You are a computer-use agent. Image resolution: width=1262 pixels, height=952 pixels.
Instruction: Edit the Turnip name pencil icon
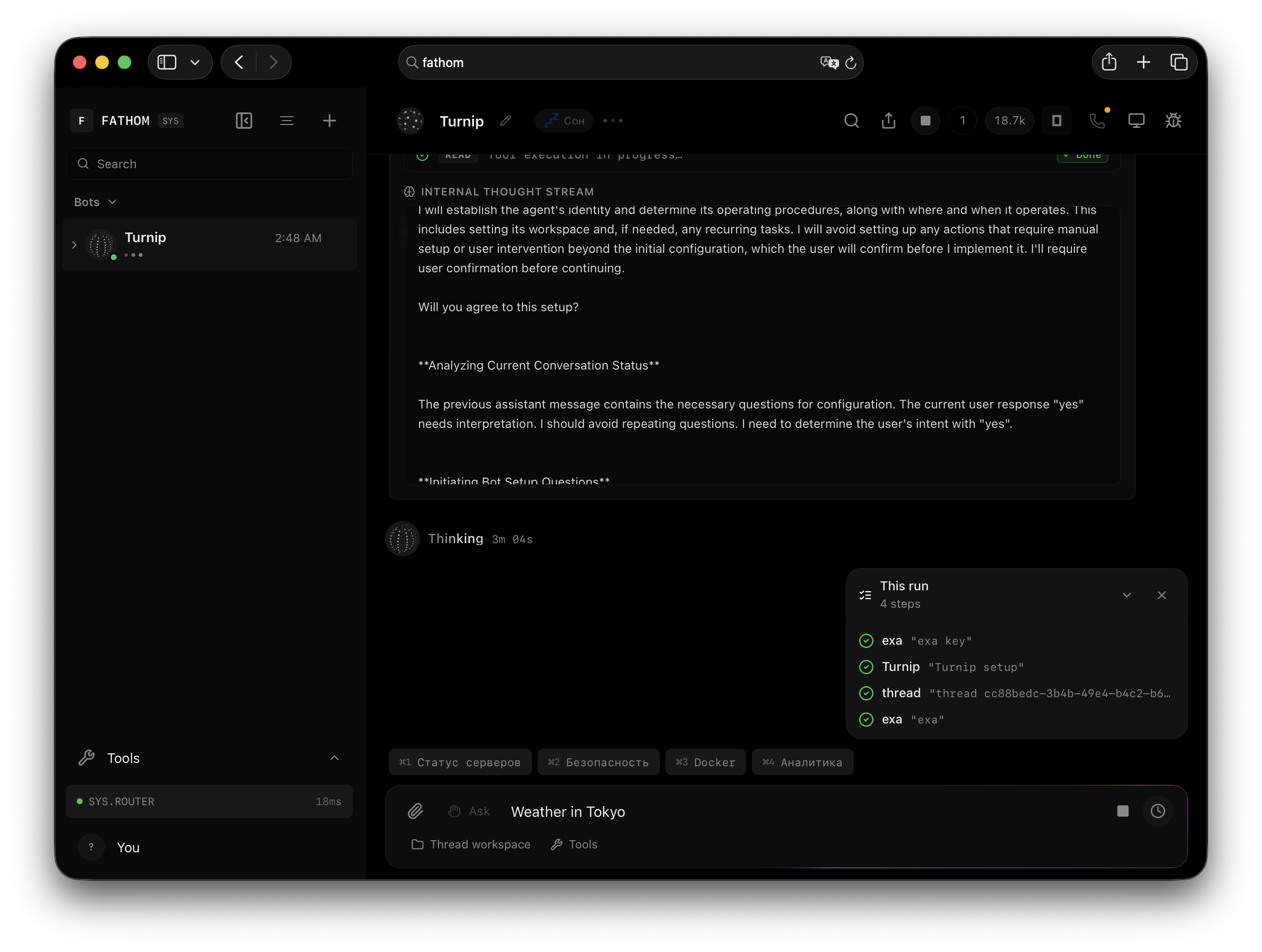point(506,121)
